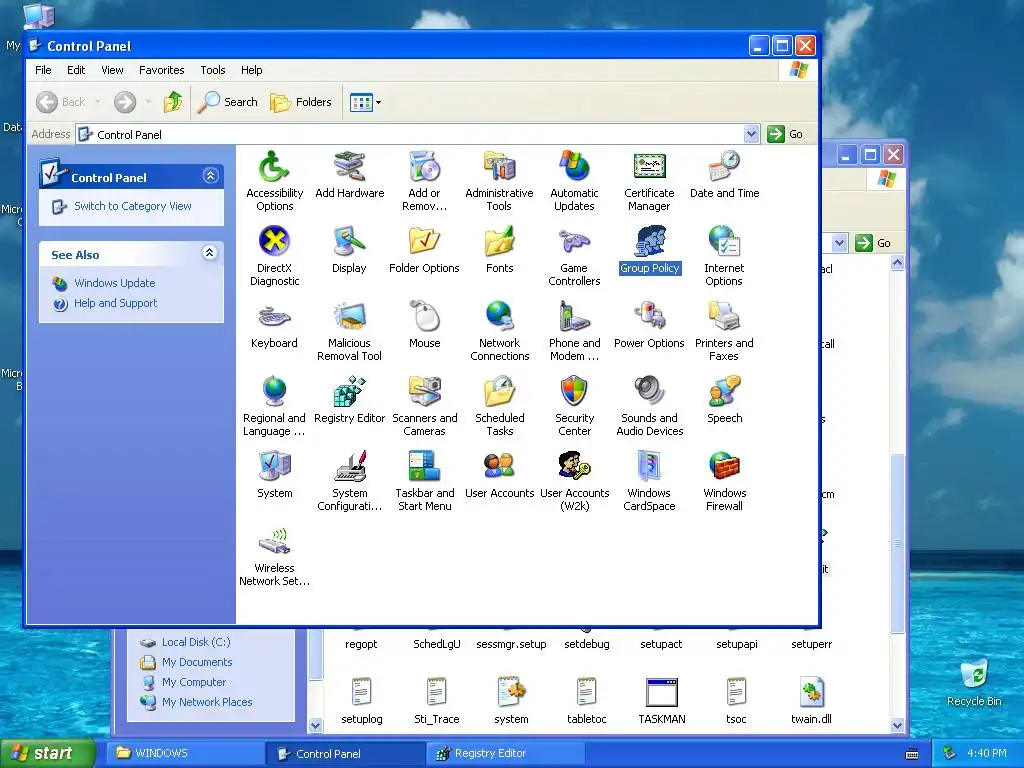The height and width of the screenshot is (768, 1024).
Task: Open Scheduled Tasks icon
Action: pyautogui.click(x=500, y=406)
